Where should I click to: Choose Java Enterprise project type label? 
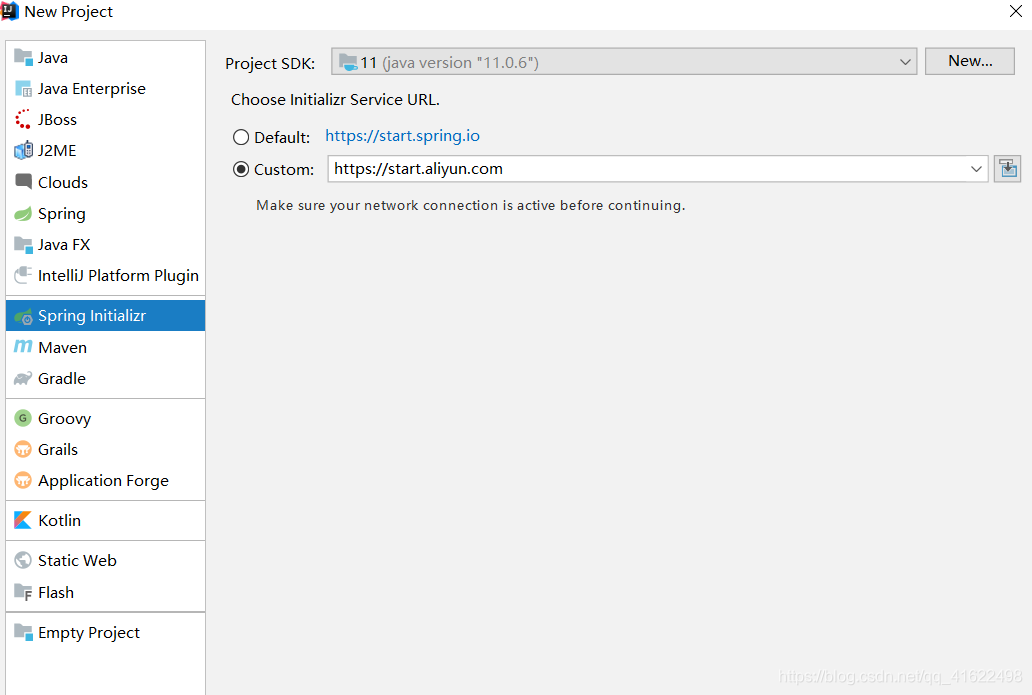(91, 89)
